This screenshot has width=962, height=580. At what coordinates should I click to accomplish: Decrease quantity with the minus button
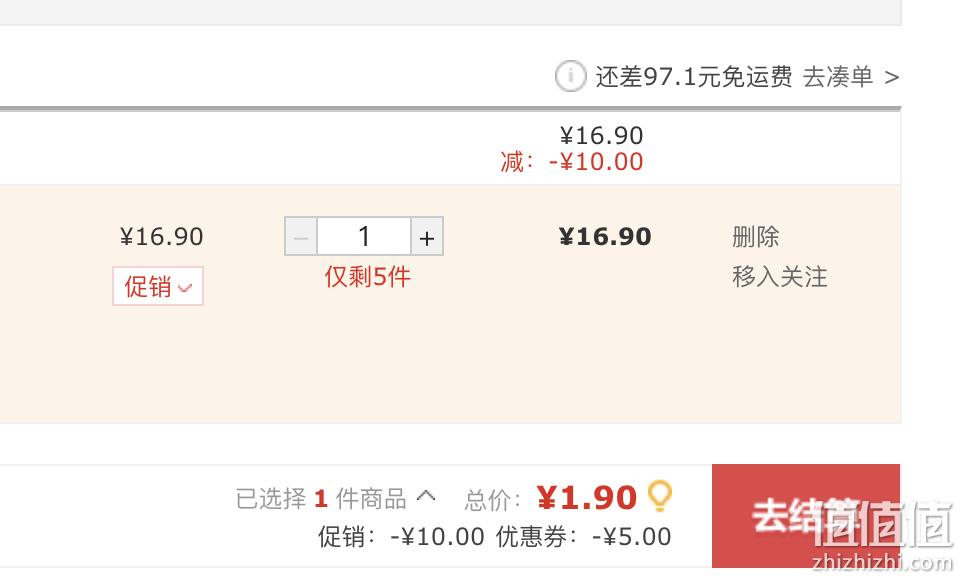point(301,236)
